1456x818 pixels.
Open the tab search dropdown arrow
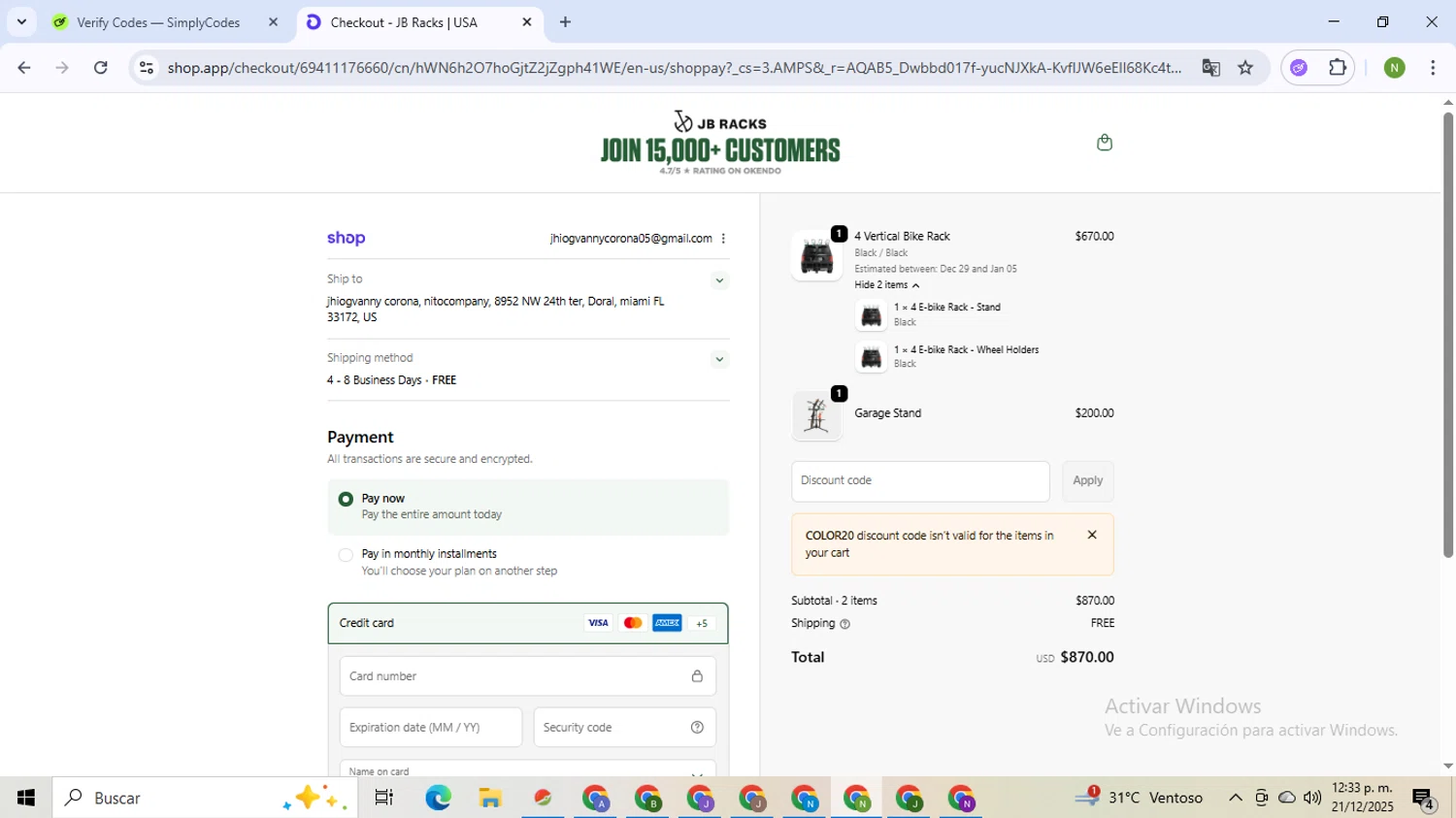[x=21, y=21]
